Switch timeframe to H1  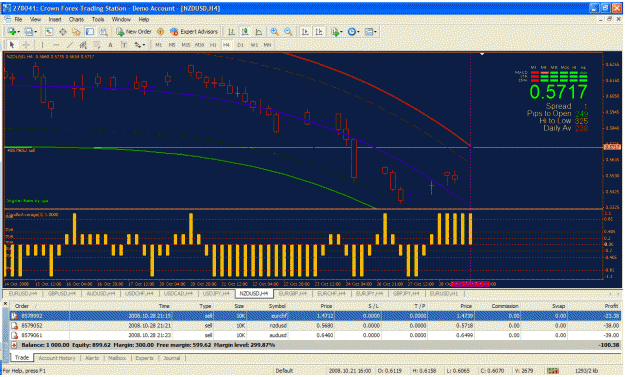(213, 45)
